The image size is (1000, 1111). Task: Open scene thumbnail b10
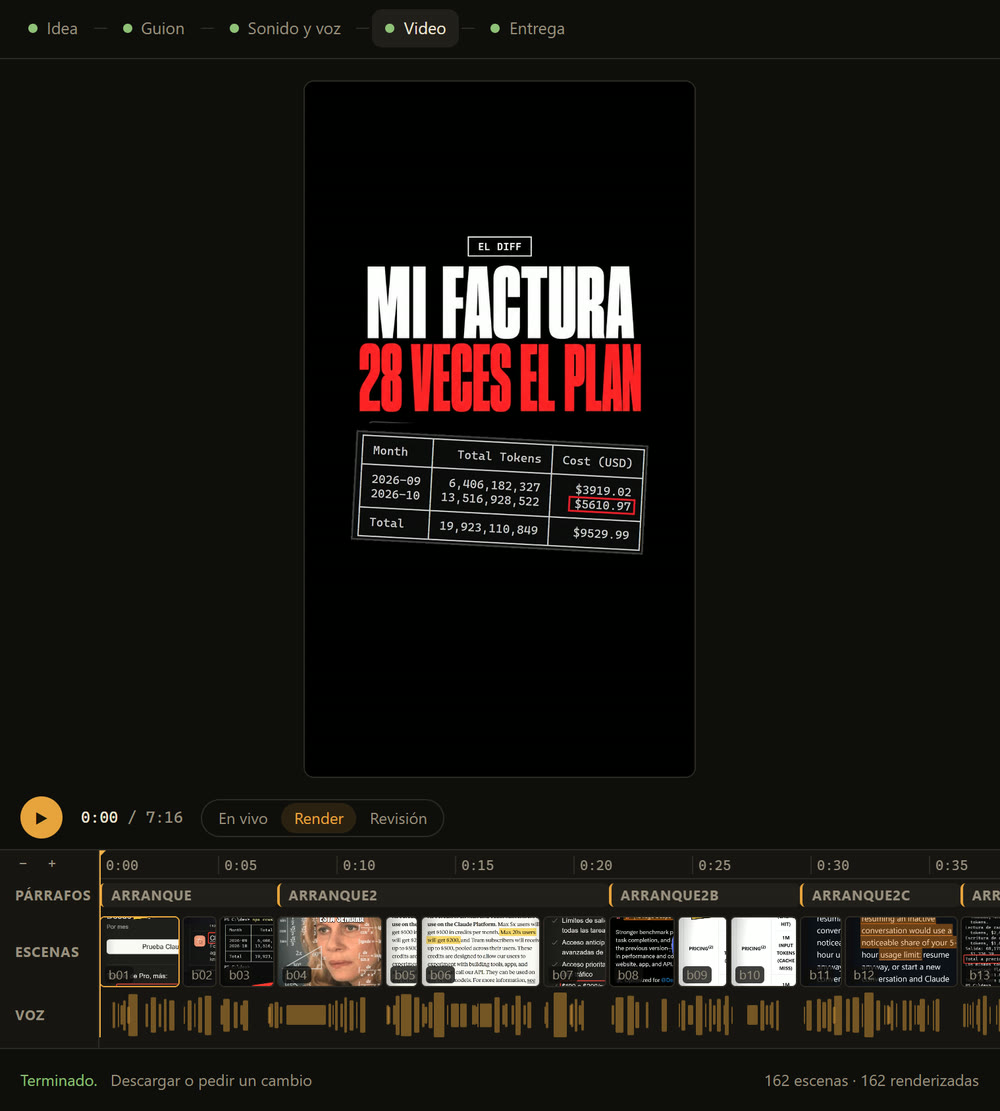pos(763,952)
